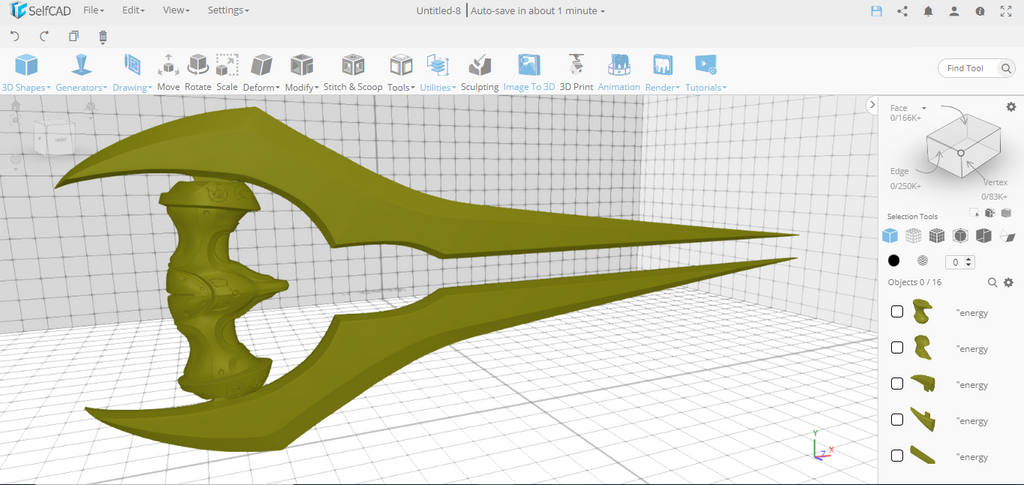Open notifications bell

tap(928, 11)
